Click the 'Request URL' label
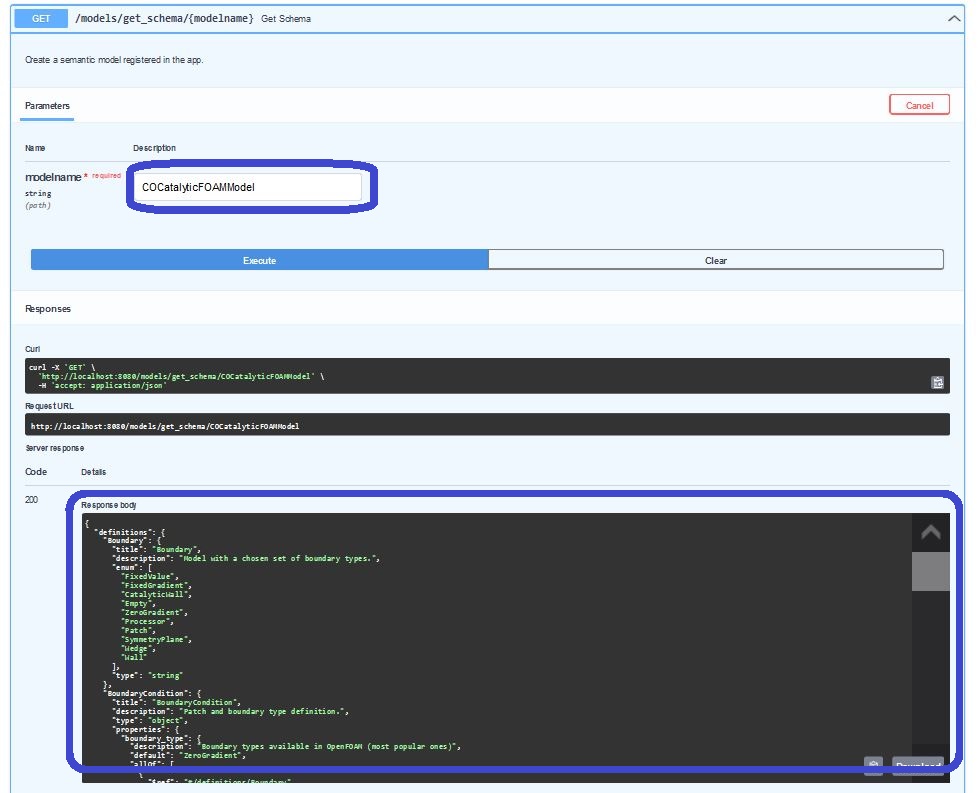 tap(49, 406)
